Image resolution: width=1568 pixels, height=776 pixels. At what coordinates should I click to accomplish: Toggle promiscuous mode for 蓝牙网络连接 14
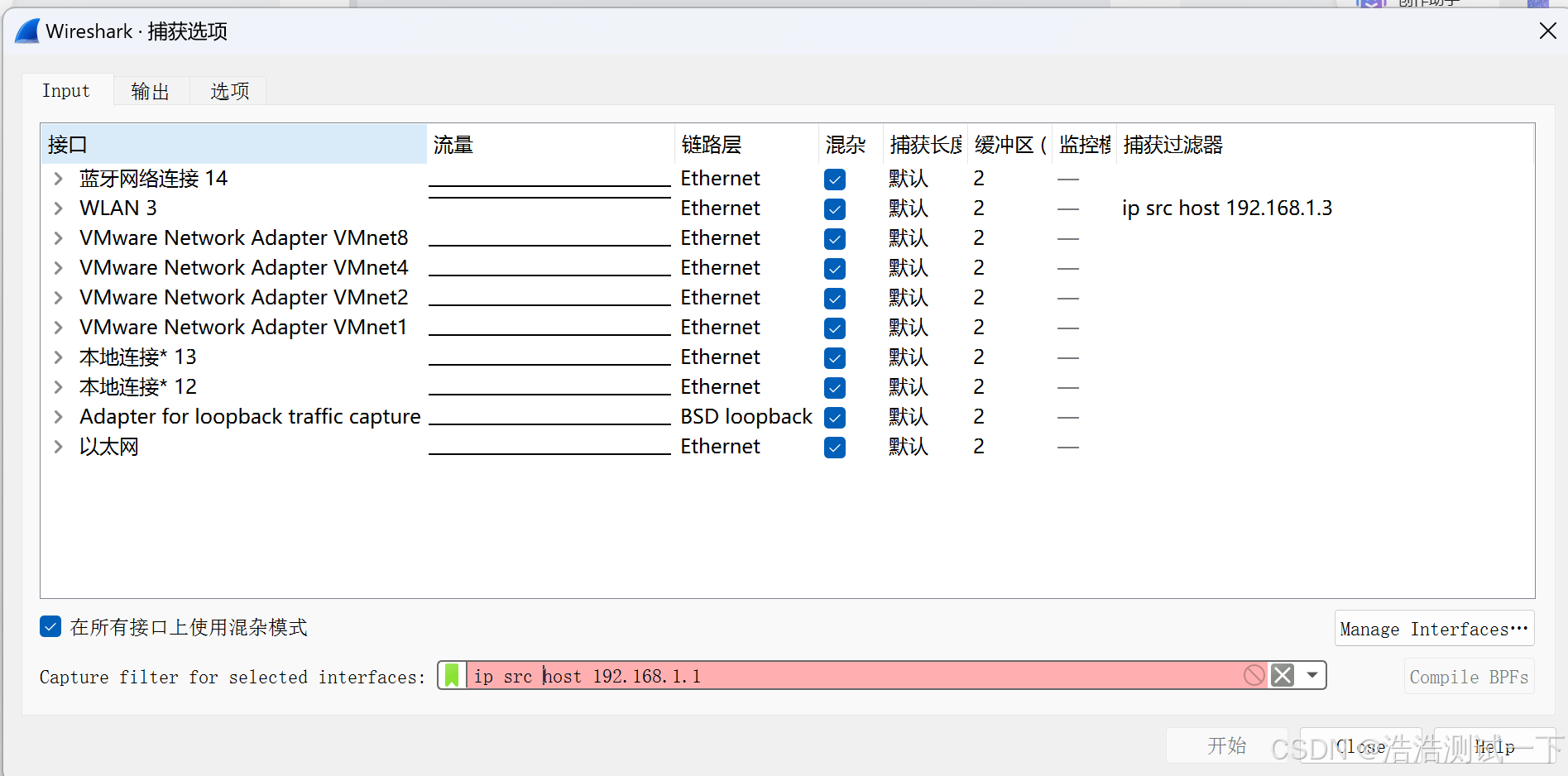click(x=835, y=180)
